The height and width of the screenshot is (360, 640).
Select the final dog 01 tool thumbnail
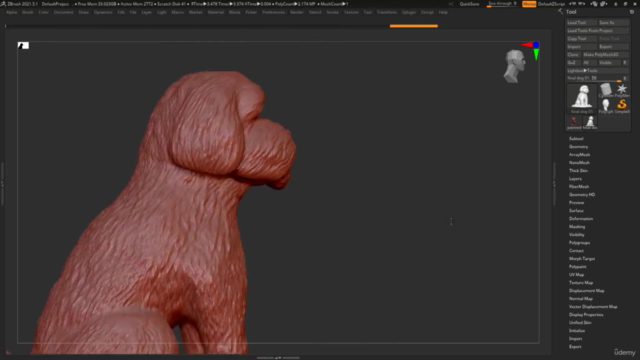582,99
